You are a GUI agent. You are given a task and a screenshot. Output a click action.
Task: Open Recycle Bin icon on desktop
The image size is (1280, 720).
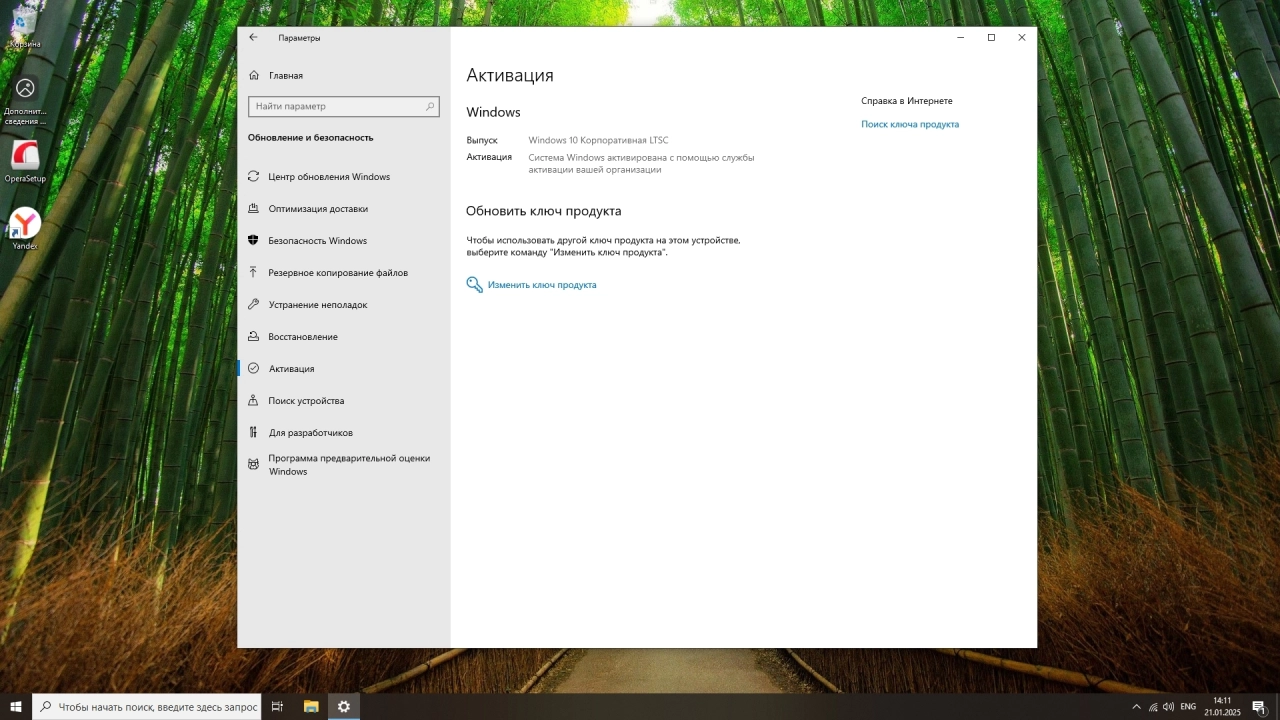[24, 24]
